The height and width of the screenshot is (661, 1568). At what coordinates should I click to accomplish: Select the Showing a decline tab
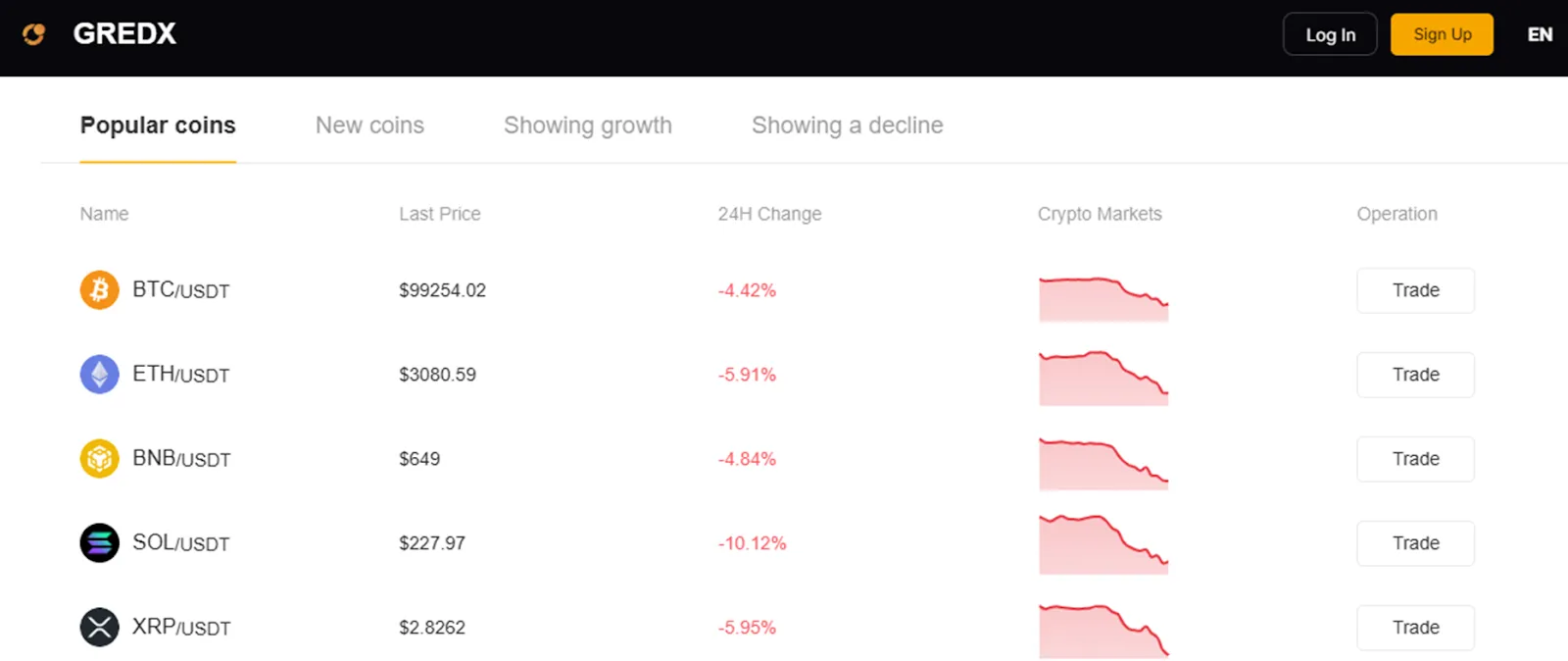[x=848, y=126]
